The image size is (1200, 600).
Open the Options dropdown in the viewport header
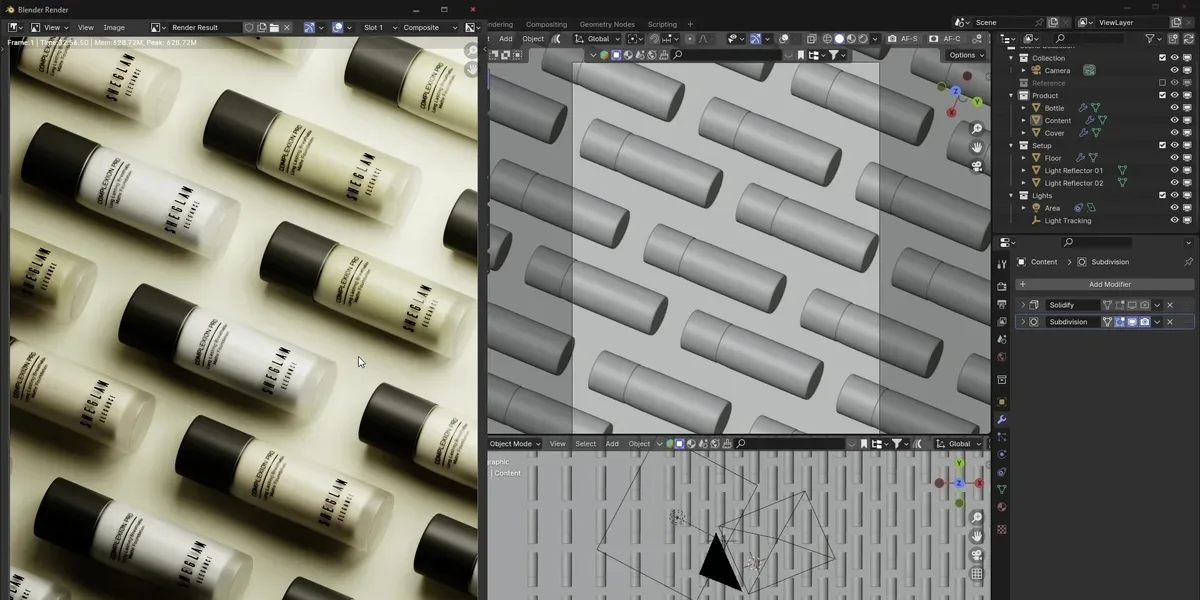tap(963, 55)
